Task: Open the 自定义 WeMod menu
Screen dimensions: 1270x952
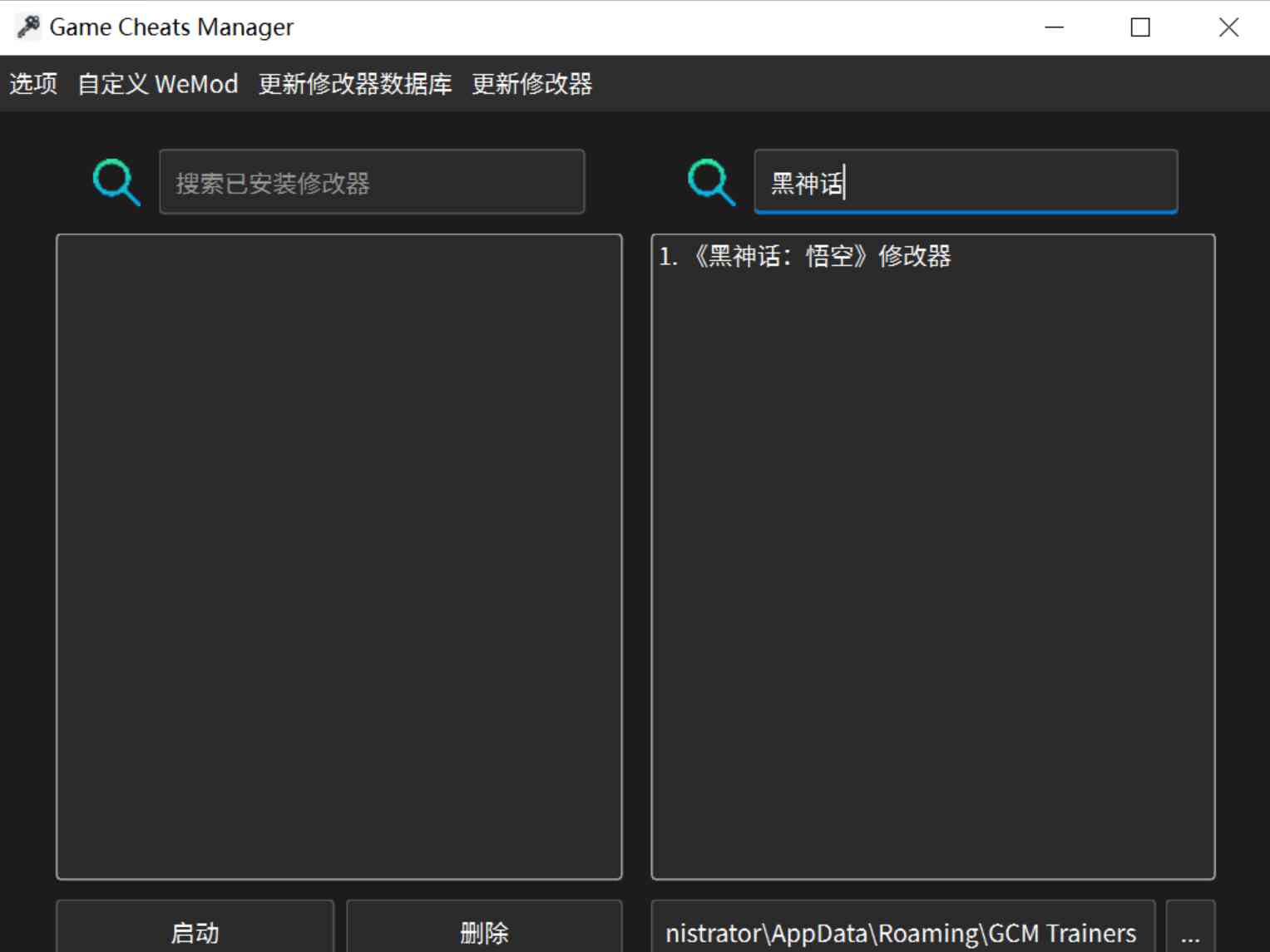Action: 158,84
